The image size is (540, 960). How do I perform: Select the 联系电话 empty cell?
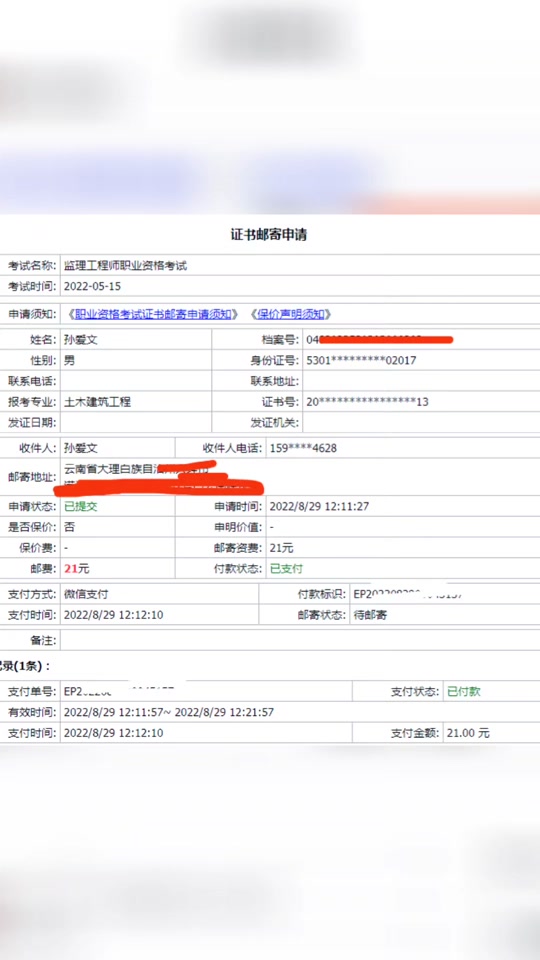pyautogui.click(x=136, y=381)
